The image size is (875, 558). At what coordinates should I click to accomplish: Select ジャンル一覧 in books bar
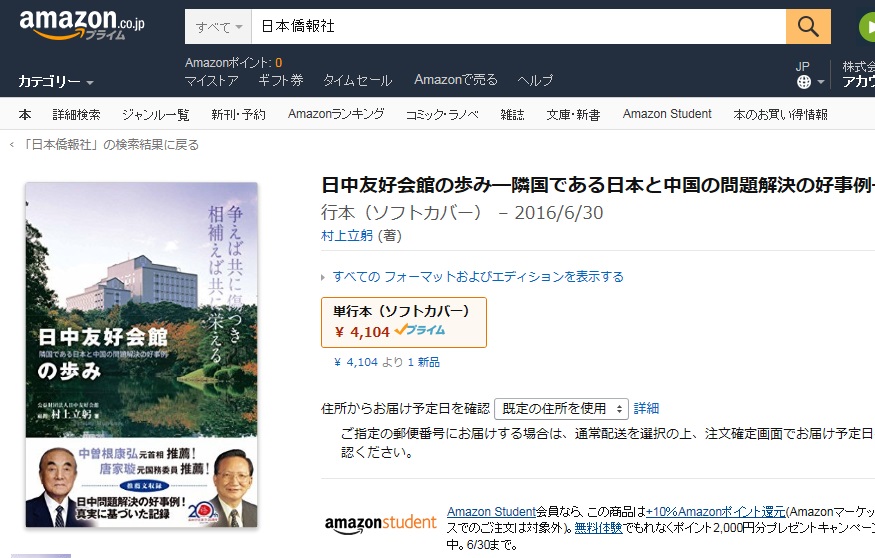[156, 114]
